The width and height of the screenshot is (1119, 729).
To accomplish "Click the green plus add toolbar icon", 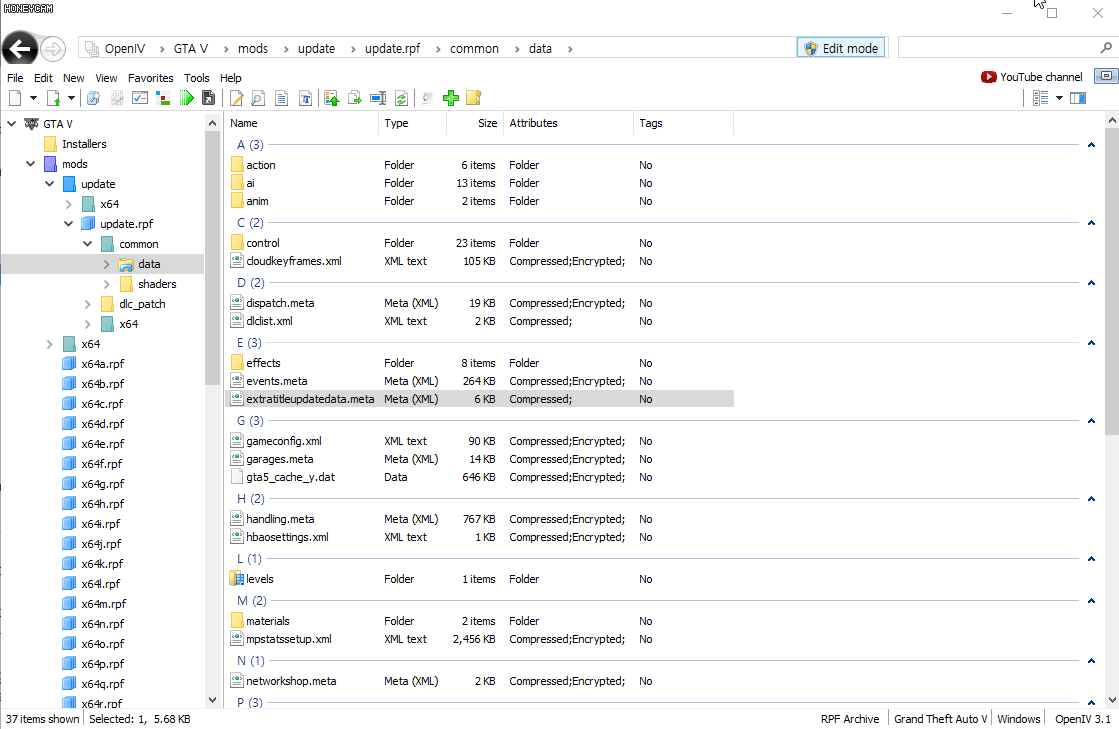I will click(450, 98).
